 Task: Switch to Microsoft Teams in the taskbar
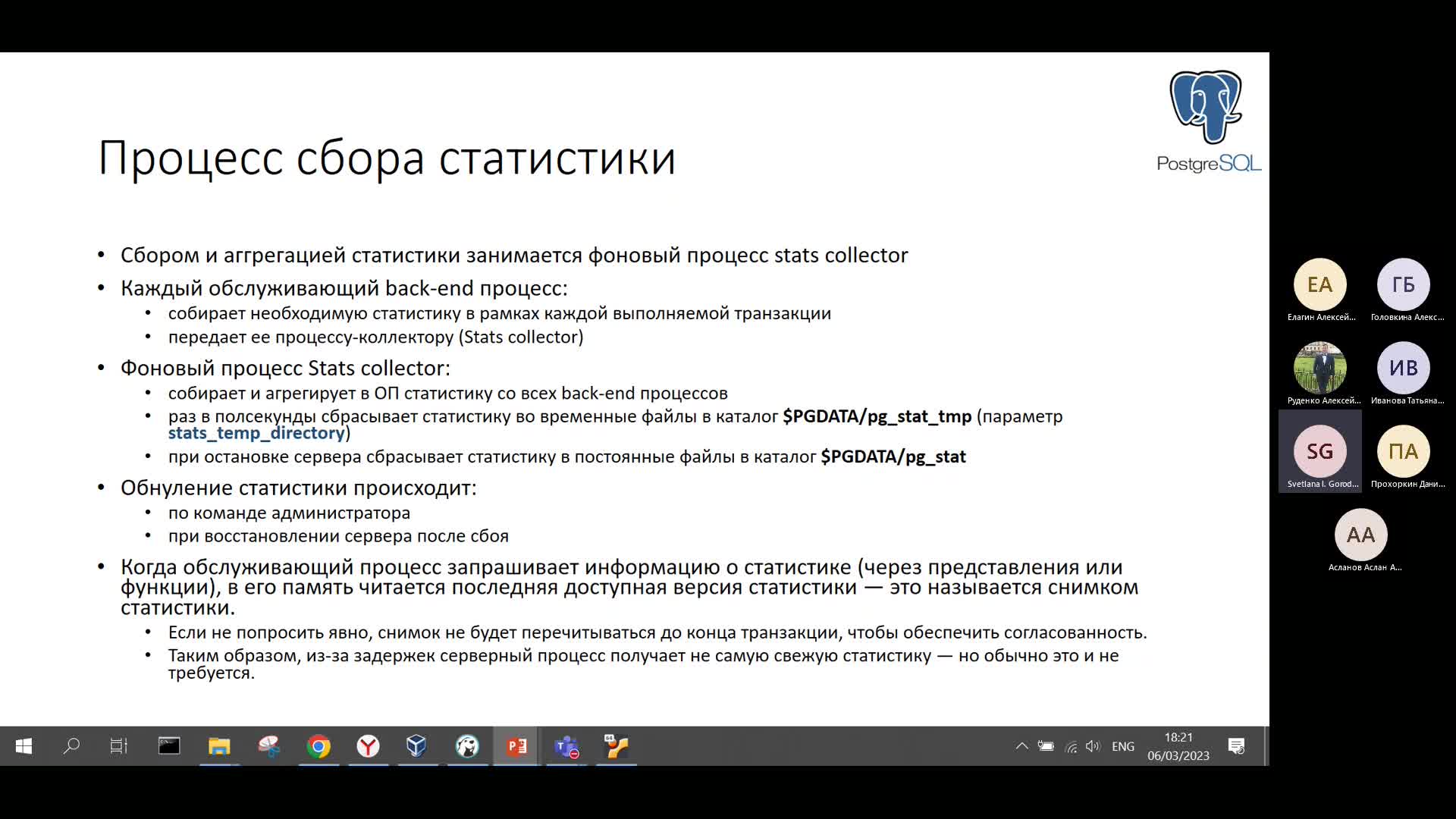(566, 746)
